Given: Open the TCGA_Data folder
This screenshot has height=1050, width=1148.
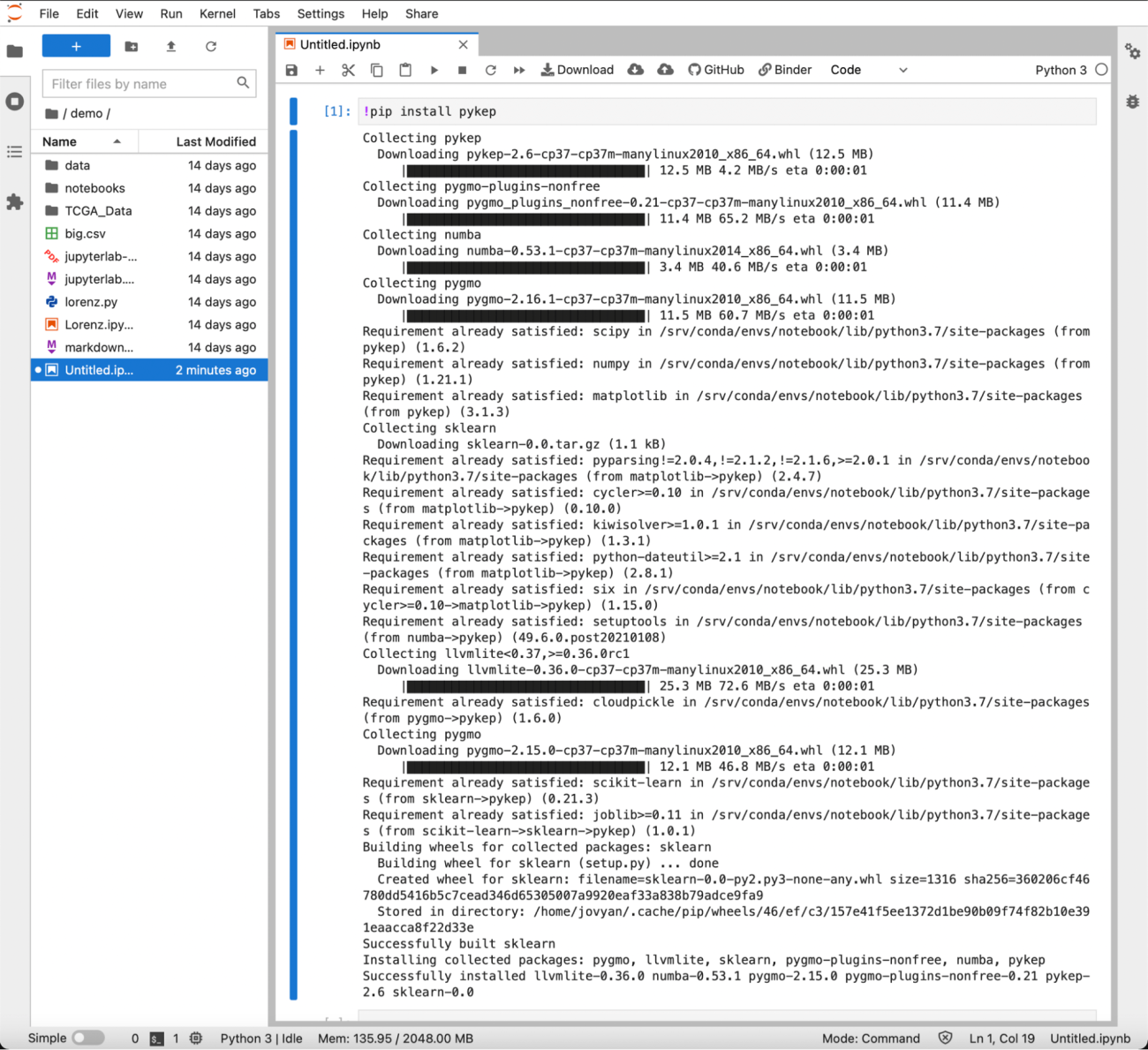Looking at the screenshot, I should [x=98, y=211].
